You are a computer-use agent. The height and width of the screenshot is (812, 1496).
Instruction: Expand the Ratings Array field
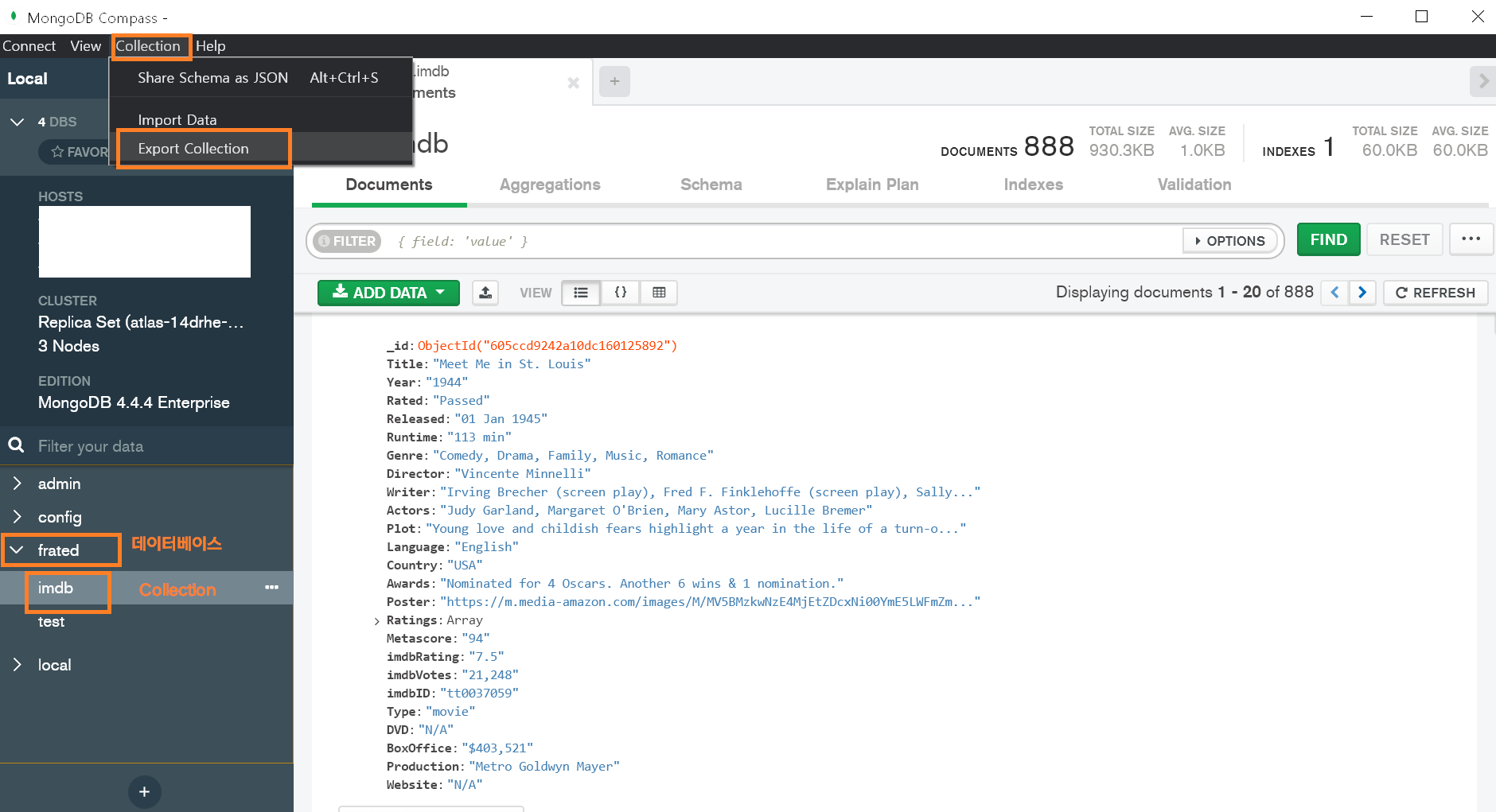[376, 621]
